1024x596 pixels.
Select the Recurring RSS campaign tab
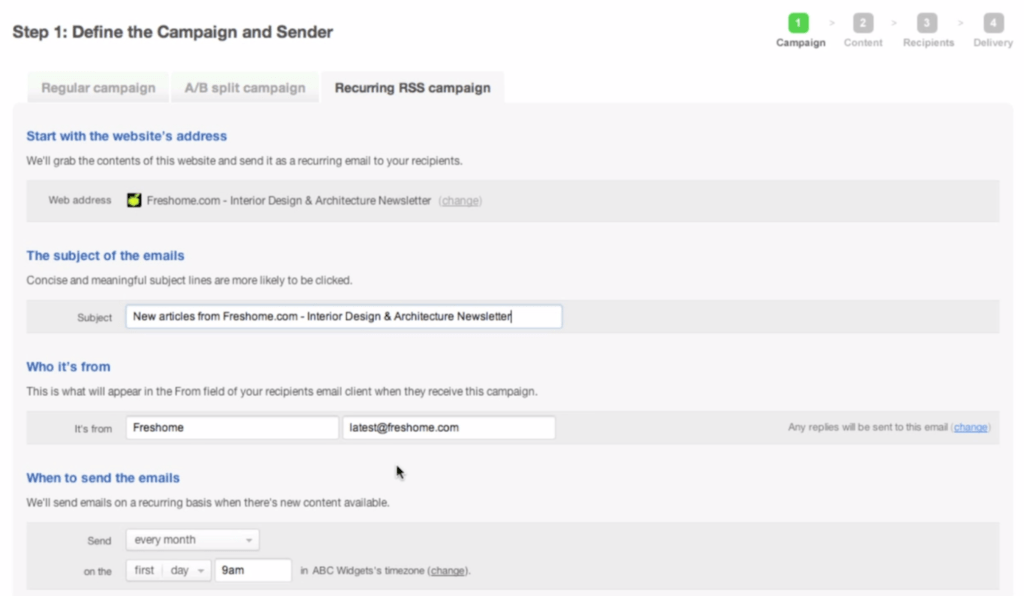click(x=412, y=88)
